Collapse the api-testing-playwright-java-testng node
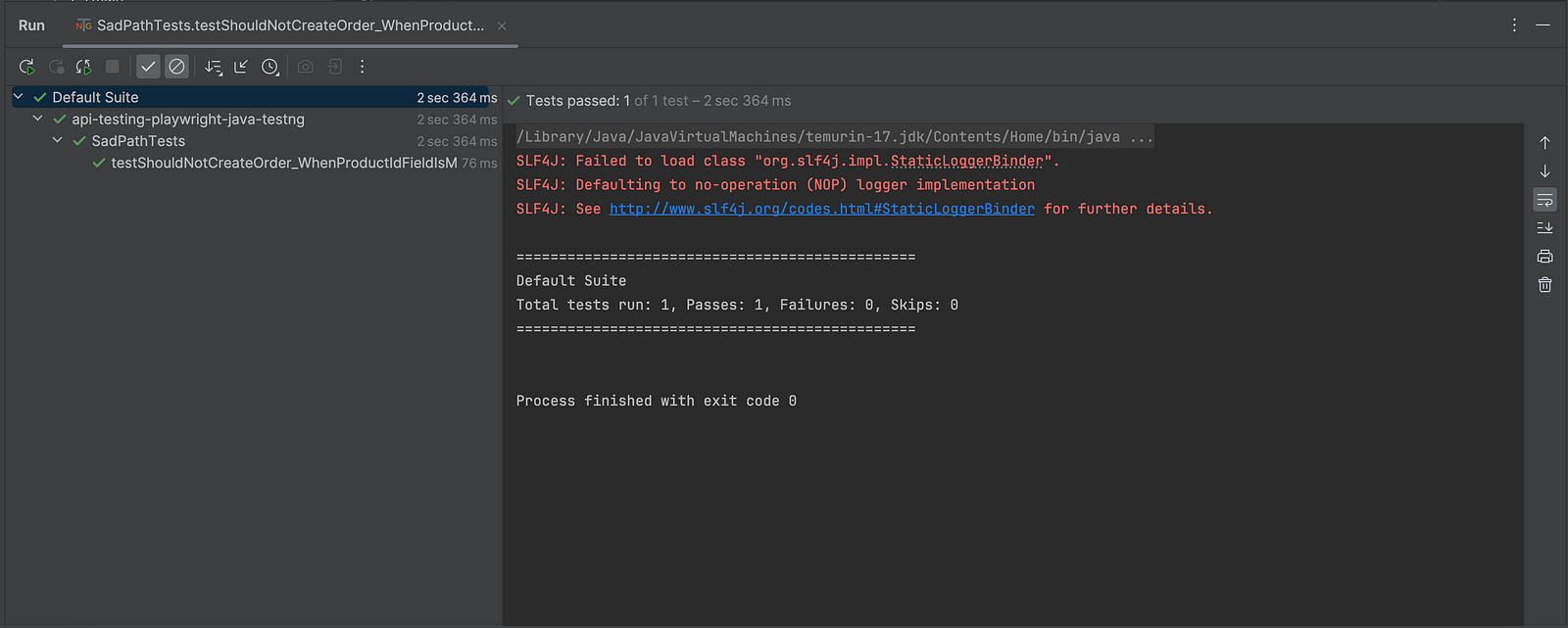Viewport: 1568px width, 628px height. coord(37,119)
